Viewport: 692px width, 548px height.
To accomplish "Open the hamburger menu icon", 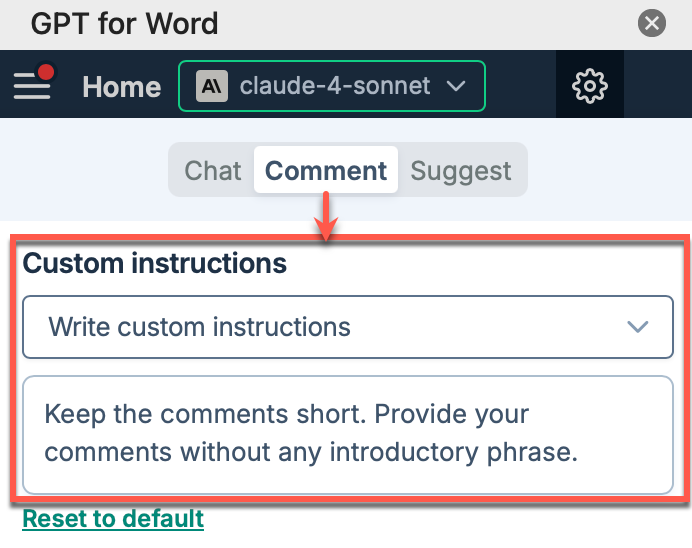I will tap(31, 86).
